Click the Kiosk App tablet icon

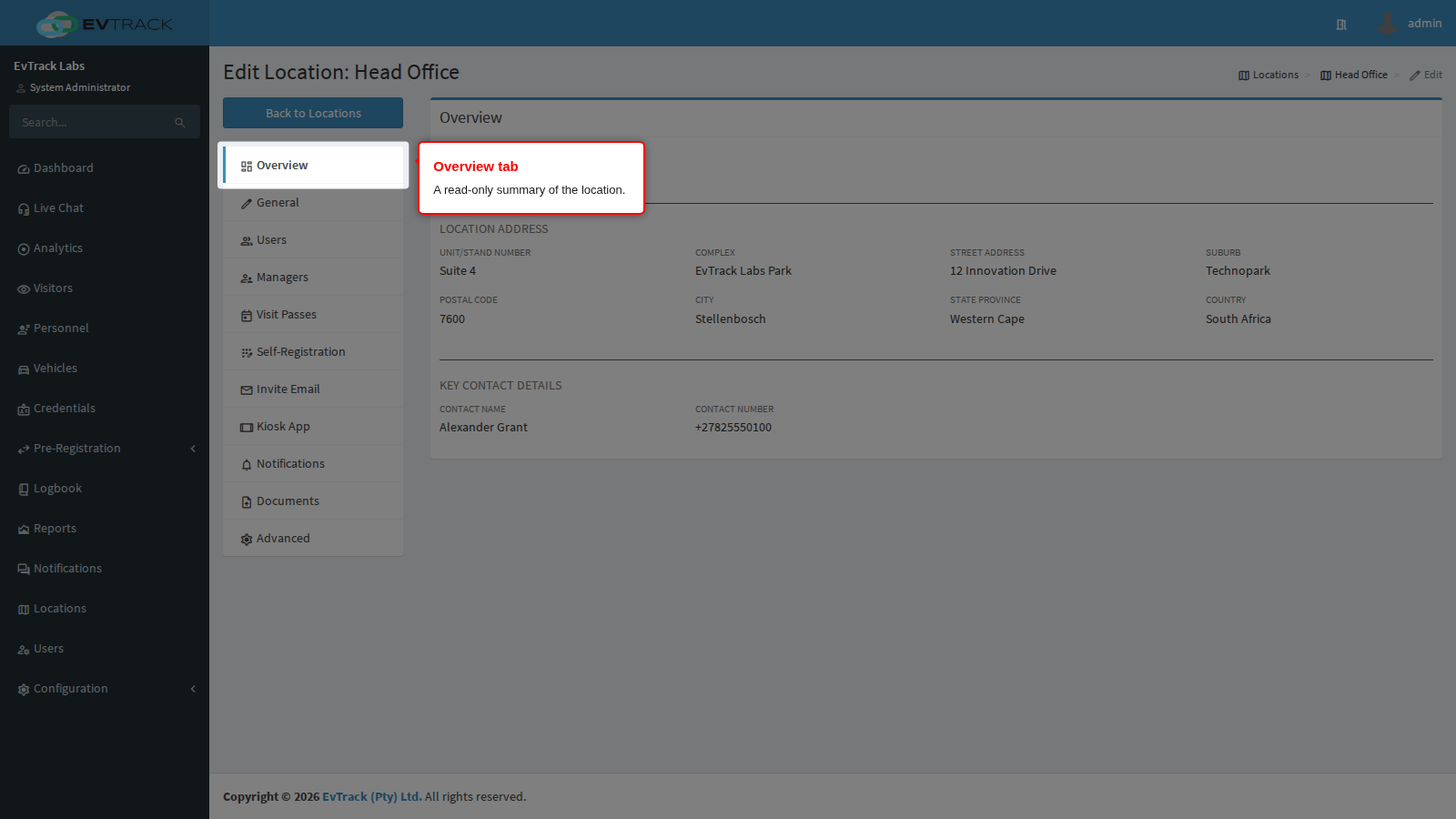pyautogui.click(x=247, y=428)
